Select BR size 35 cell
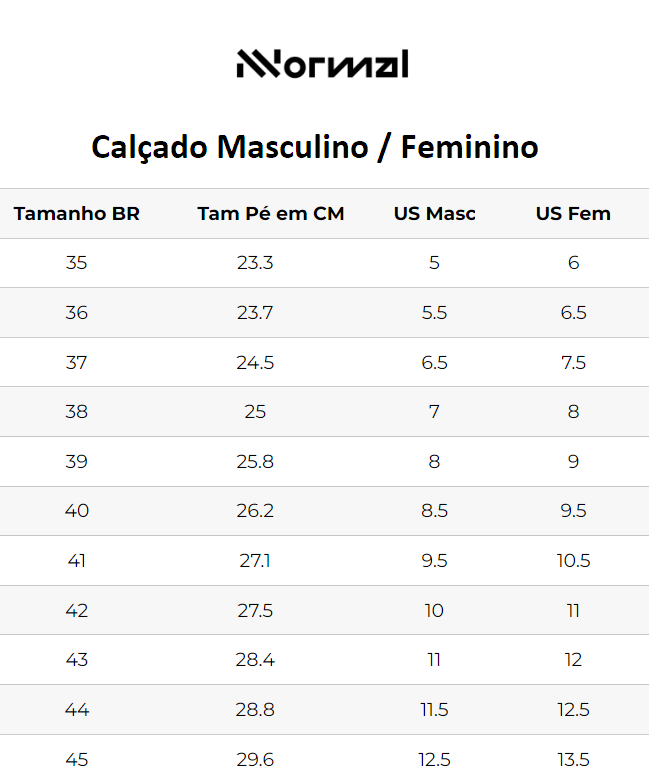Viewport: 649px width, 783px height. point(77,263)
